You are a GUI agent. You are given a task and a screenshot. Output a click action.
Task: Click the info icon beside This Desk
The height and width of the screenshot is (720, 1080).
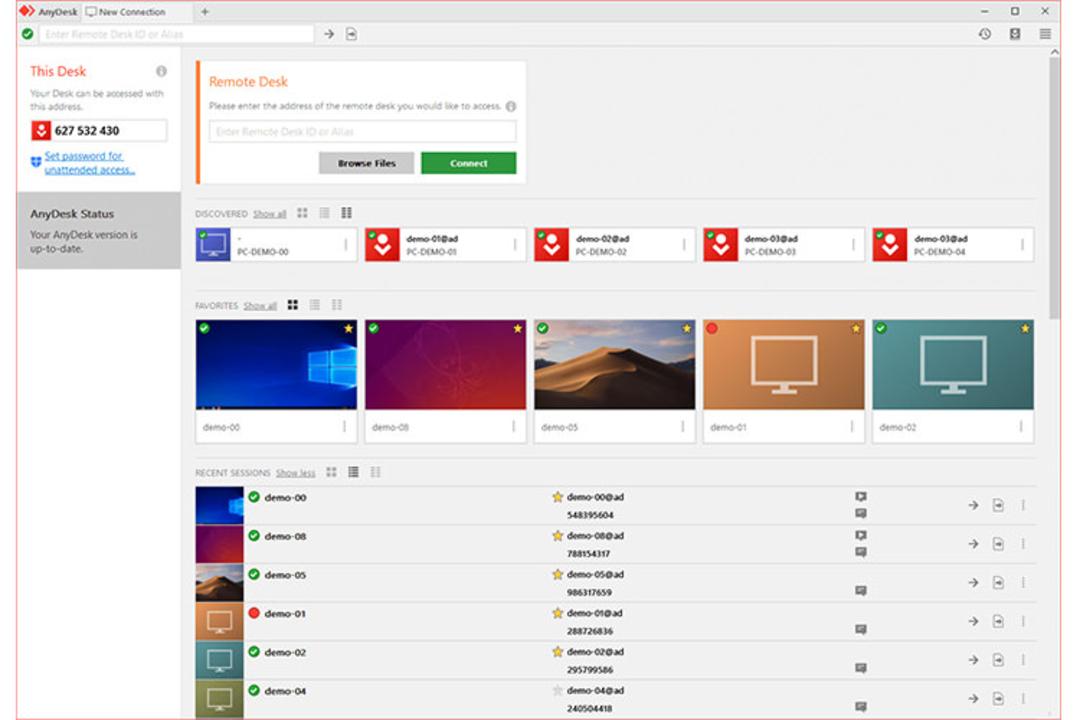(161, 71)
